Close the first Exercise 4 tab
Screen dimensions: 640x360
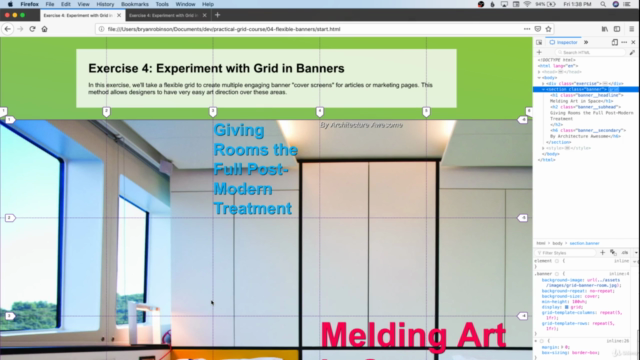(x=119, y=15)
